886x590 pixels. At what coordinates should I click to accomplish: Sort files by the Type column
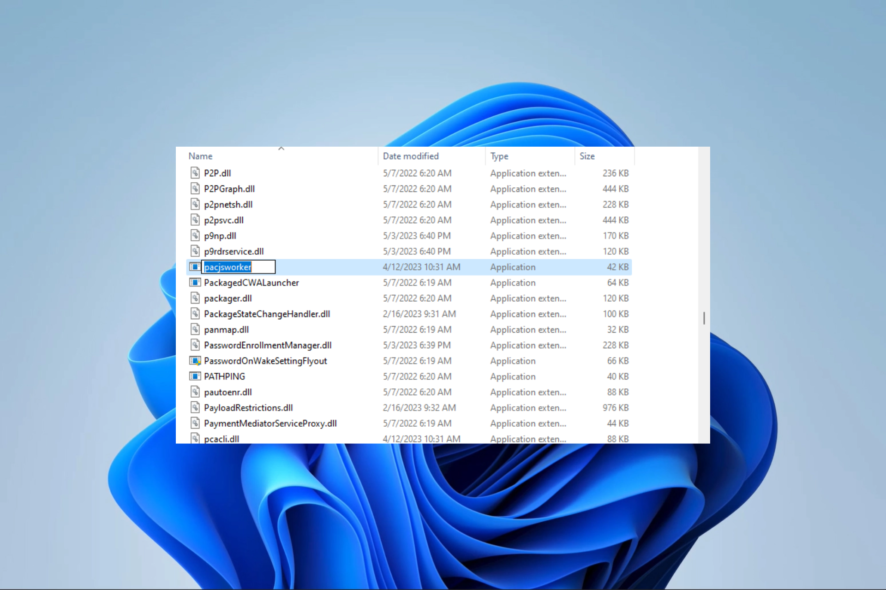pyautogui.click(x=500, y=156)
